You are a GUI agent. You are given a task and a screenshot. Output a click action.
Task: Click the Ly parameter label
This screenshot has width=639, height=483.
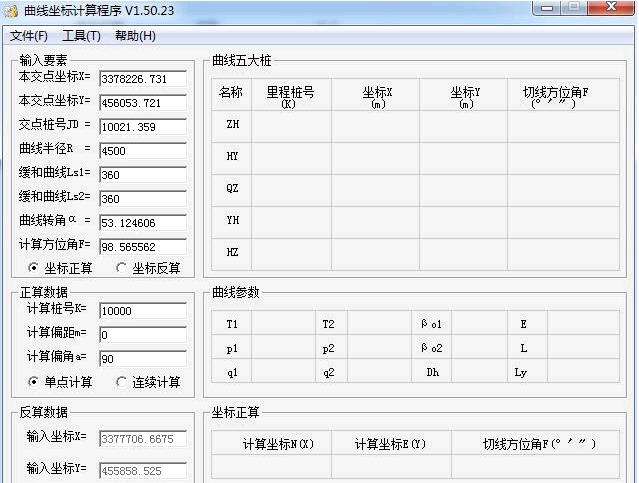coord(521,373)
